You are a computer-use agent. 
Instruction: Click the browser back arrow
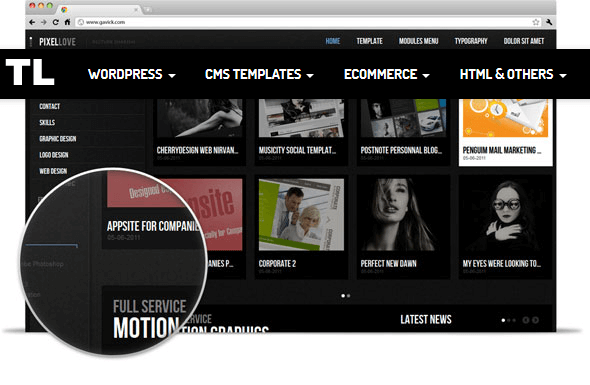[x=32, y=22]
